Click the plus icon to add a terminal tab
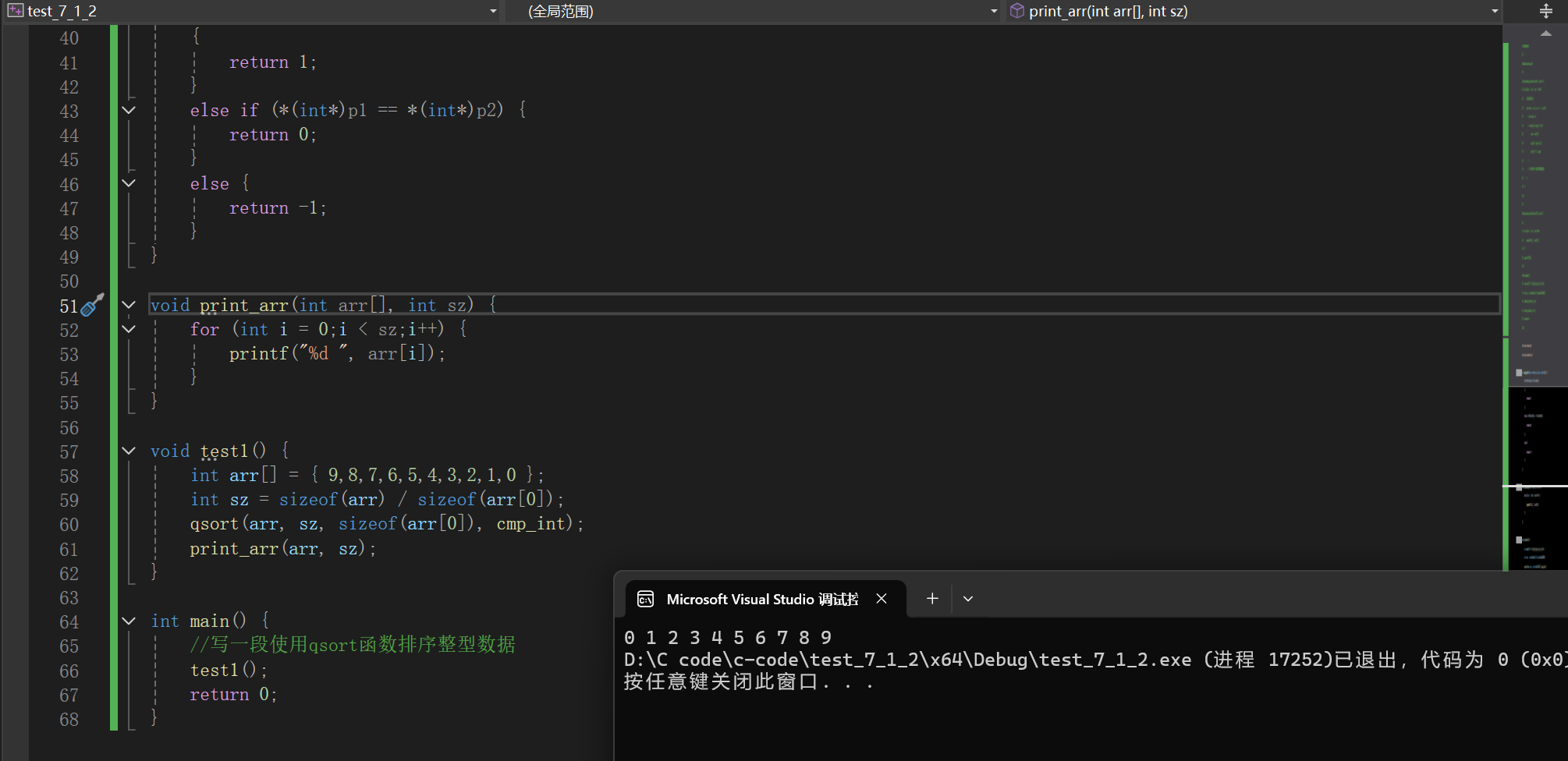Image resolution: width=1568 pixels, height=761 pixels. [931, 598]
